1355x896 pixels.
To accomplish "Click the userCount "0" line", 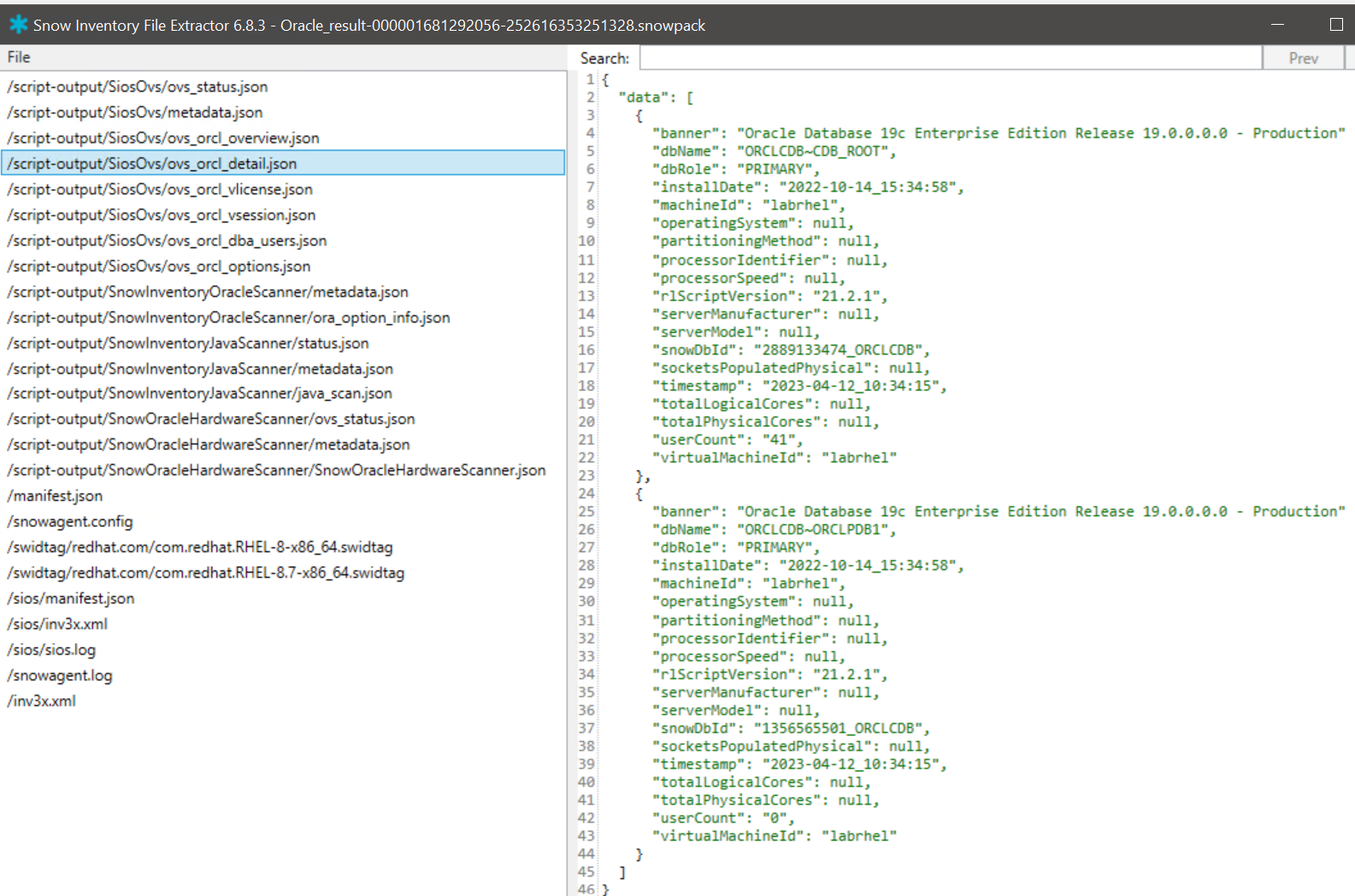I will click(723, 818).
